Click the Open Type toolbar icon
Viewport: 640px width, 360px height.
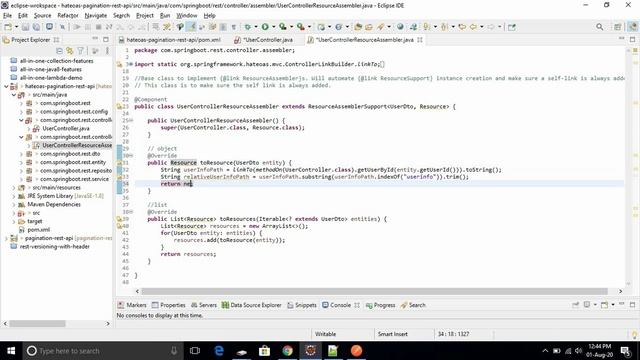click(358, 27)
